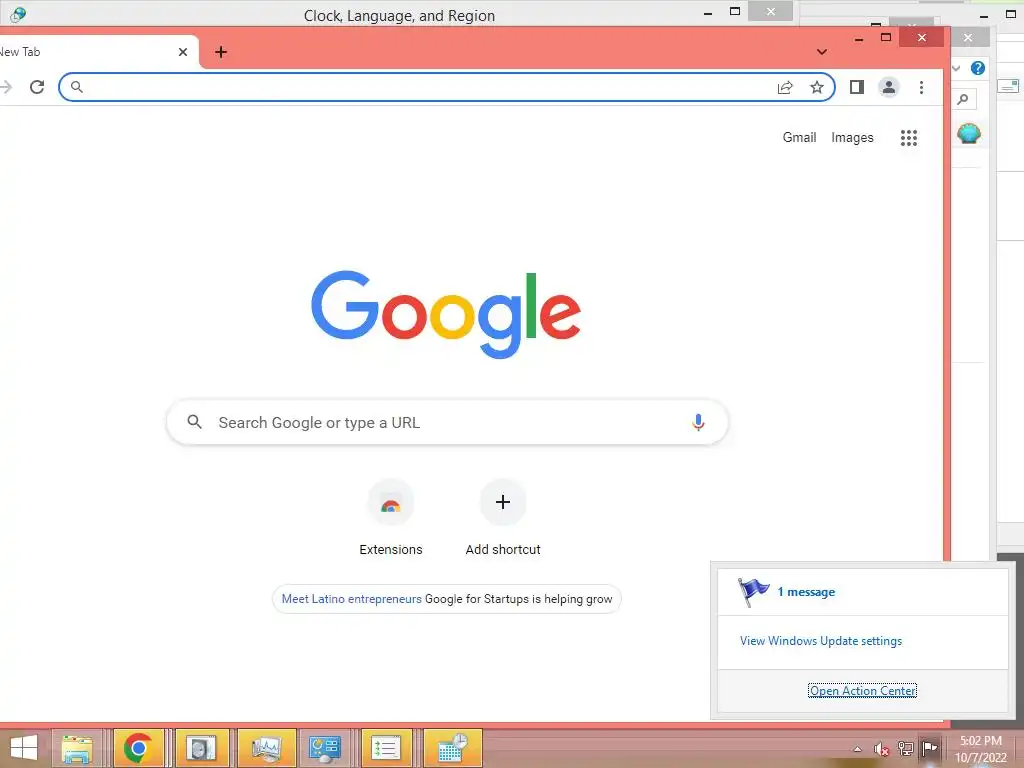Open a new tab with the plus button
1024x768 pixels.
tap(221, 52)
